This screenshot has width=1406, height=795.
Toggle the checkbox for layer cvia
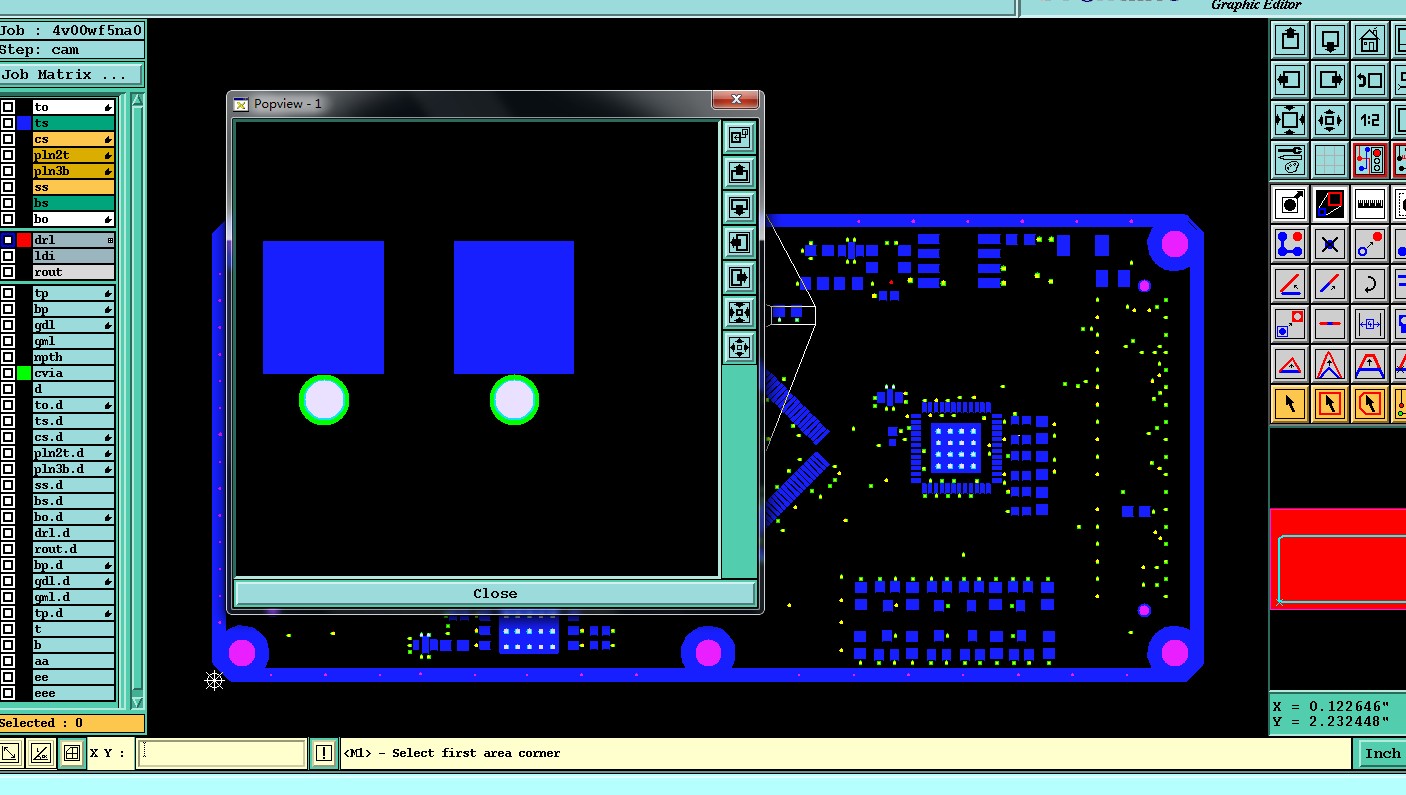pos(8,373)
